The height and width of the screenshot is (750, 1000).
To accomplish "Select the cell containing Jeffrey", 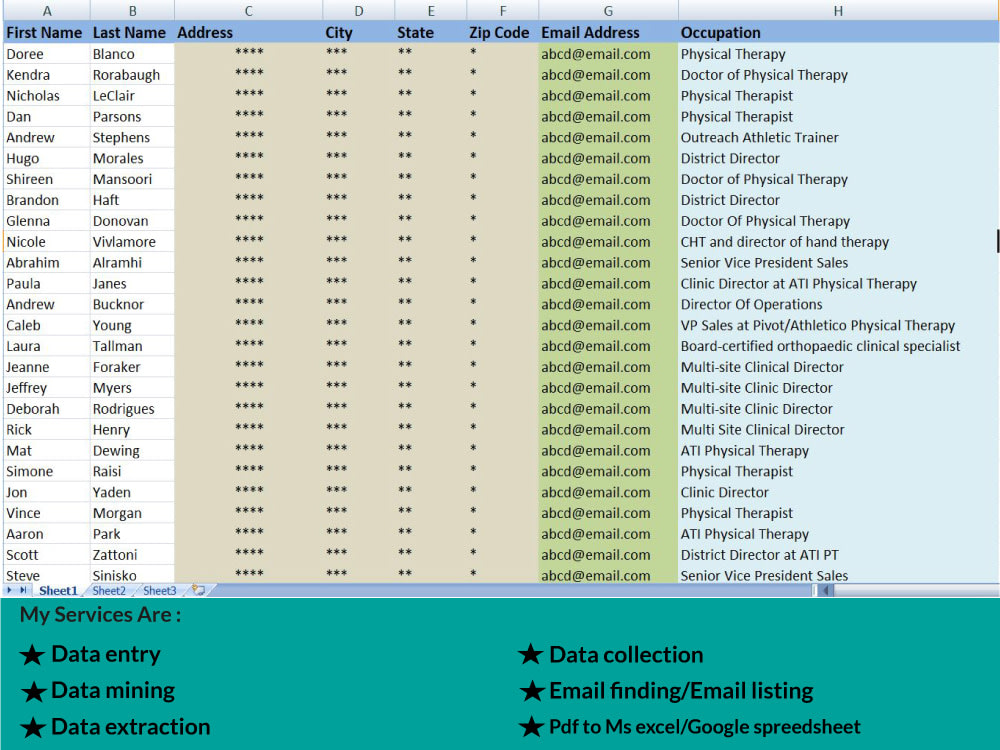I will [47, 388].
